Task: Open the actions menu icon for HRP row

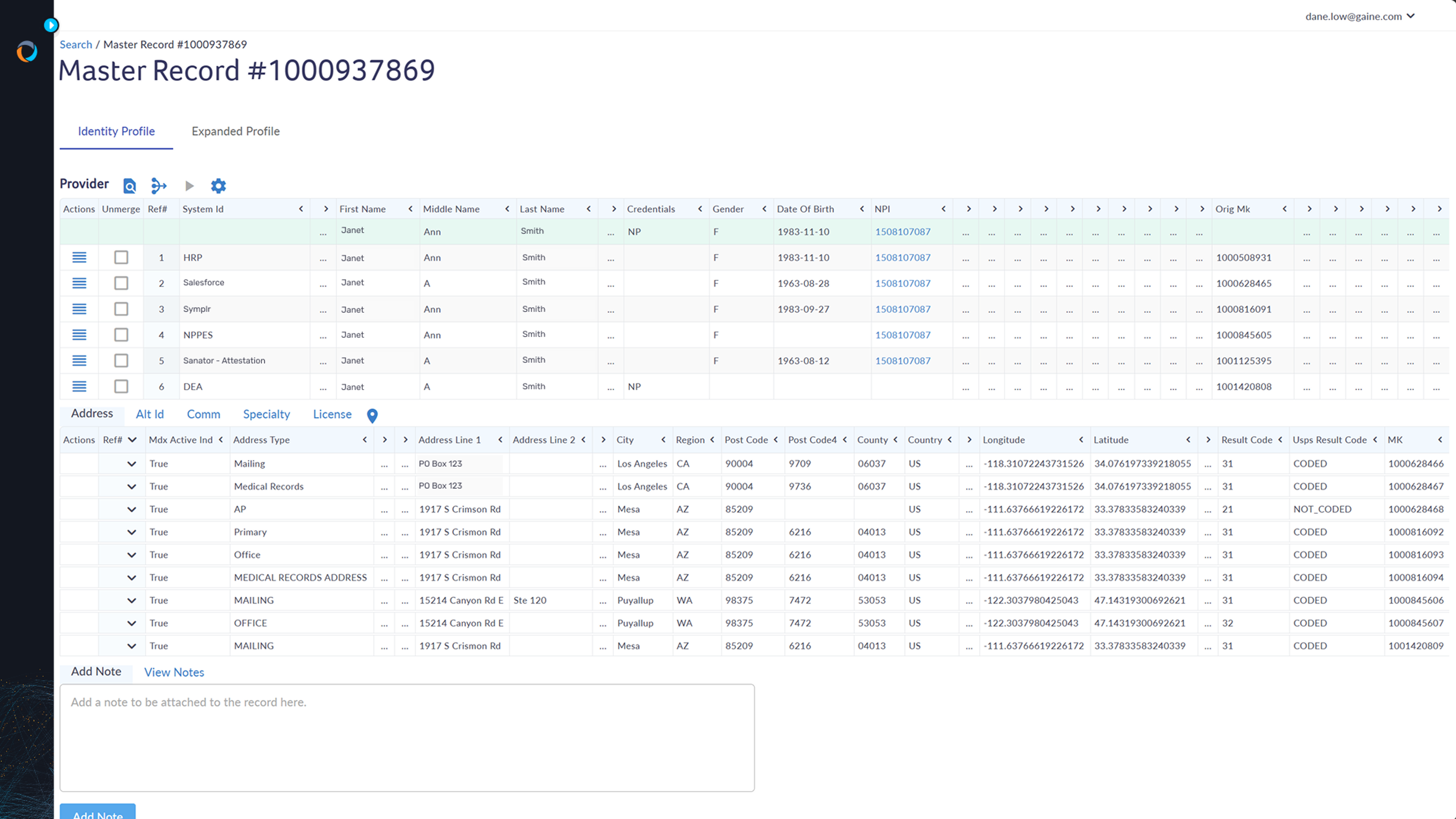Action: pyautogui.click(x=79, y=258)
